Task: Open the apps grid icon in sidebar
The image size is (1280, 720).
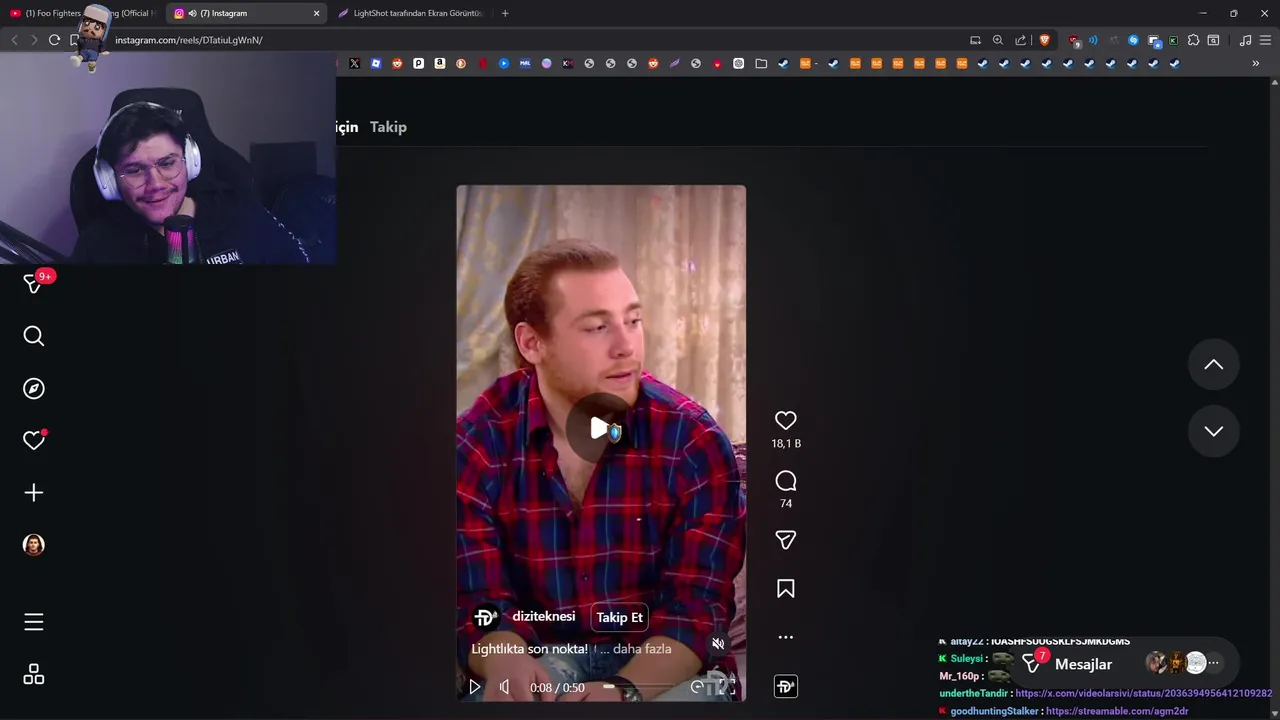Action: pos(34,674)
